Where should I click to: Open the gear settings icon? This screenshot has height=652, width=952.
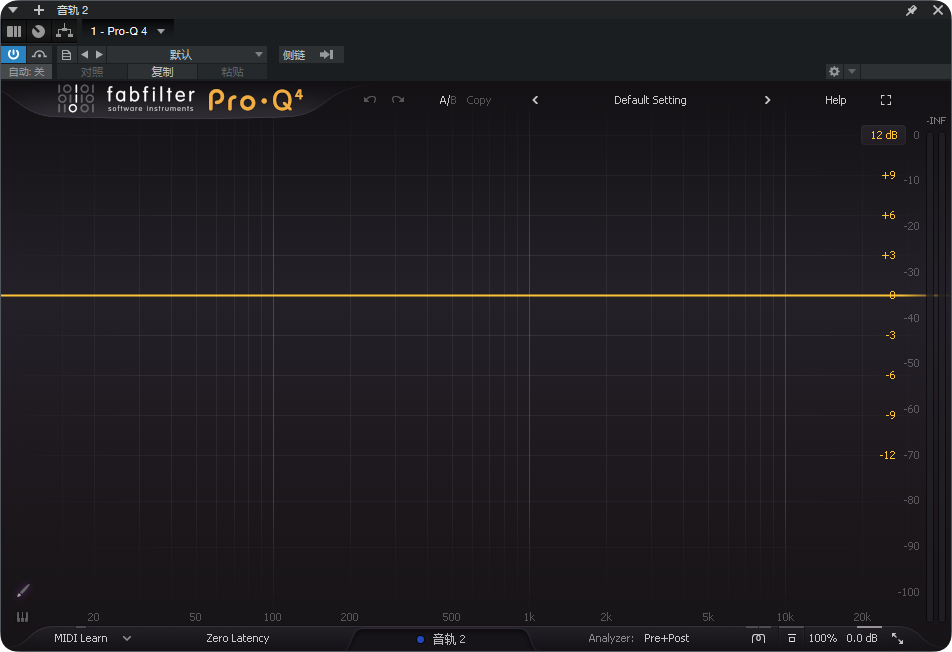tap(834, 71)
